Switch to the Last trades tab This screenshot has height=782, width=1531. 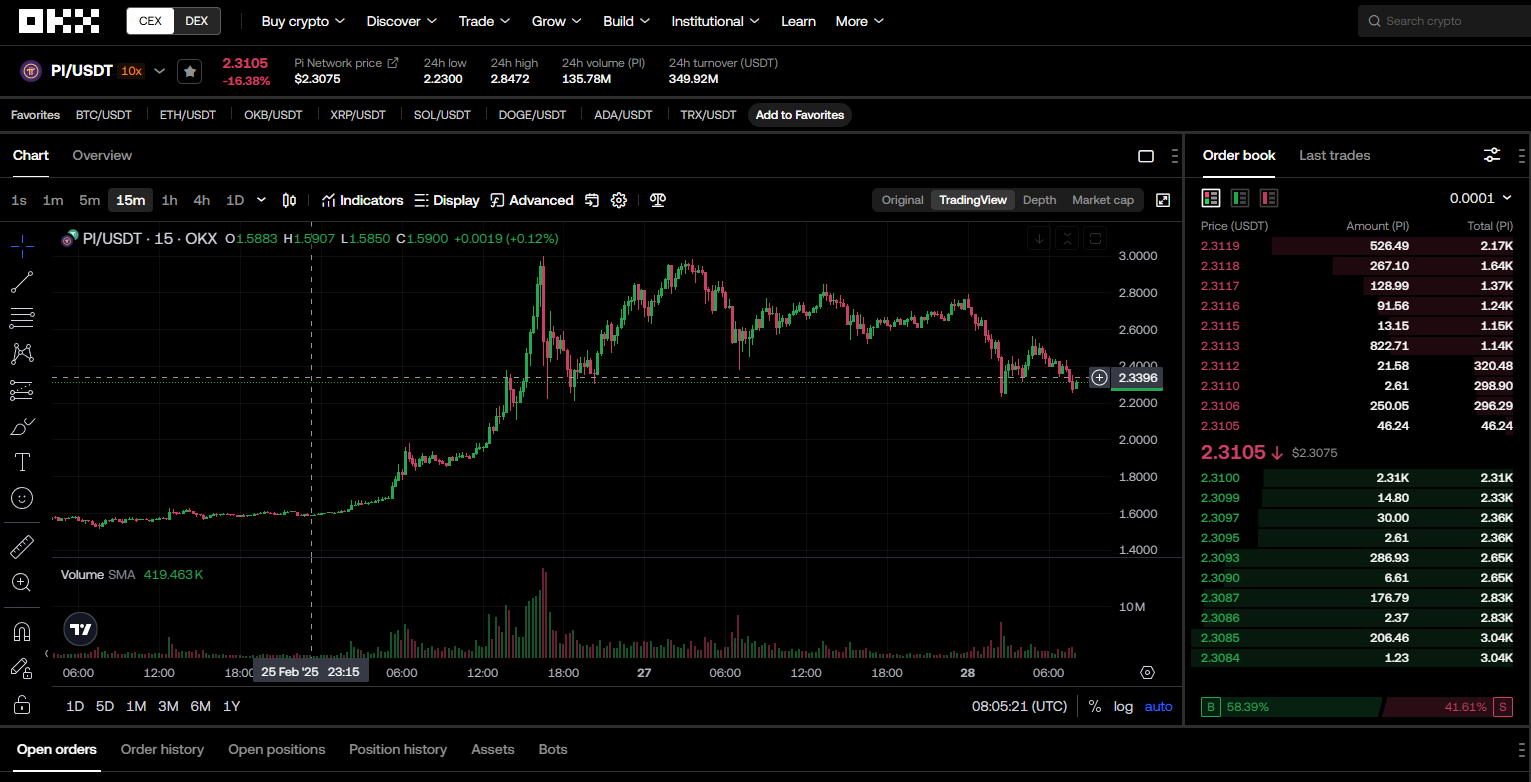(1334, 155)
